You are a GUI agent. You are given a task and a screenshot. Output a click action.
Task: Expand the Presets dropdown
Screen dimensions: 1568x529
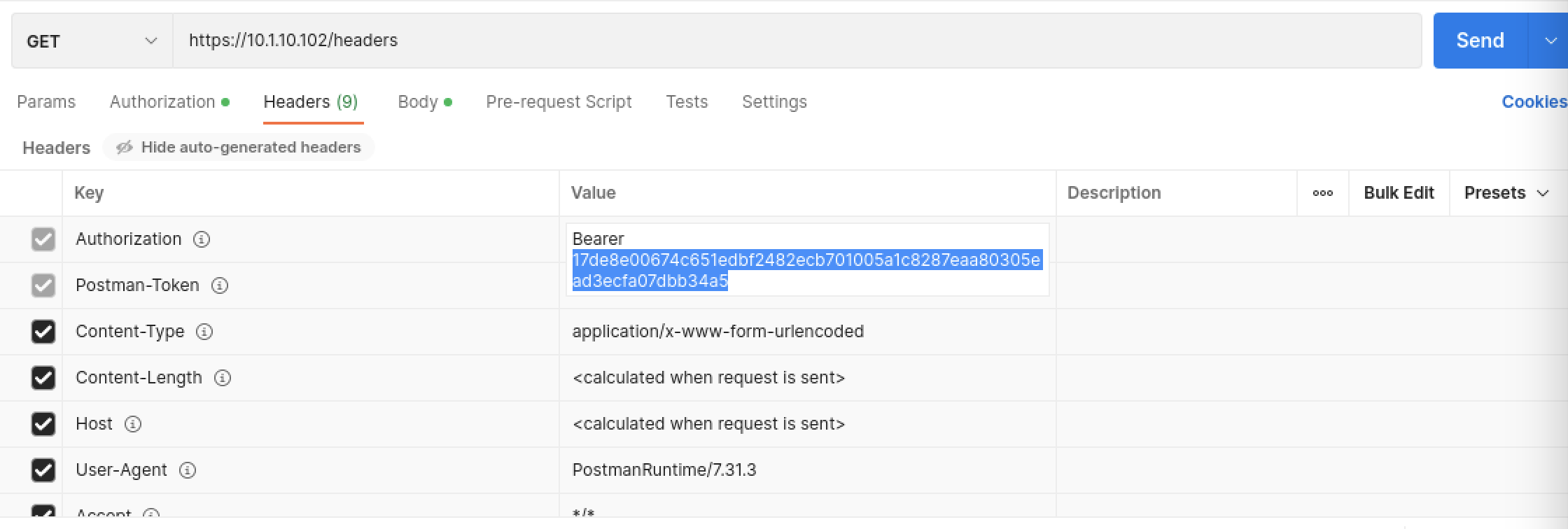click(x=1506, y=193)
